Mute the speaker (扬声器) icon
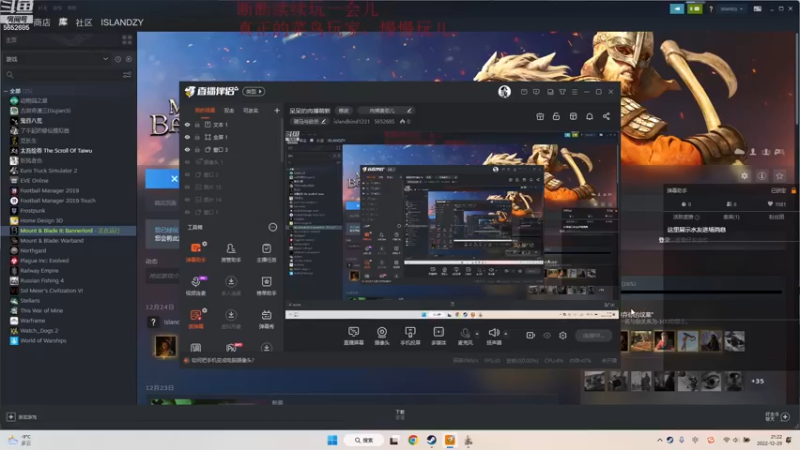This screenshot has height=450, width=800. 493,333
